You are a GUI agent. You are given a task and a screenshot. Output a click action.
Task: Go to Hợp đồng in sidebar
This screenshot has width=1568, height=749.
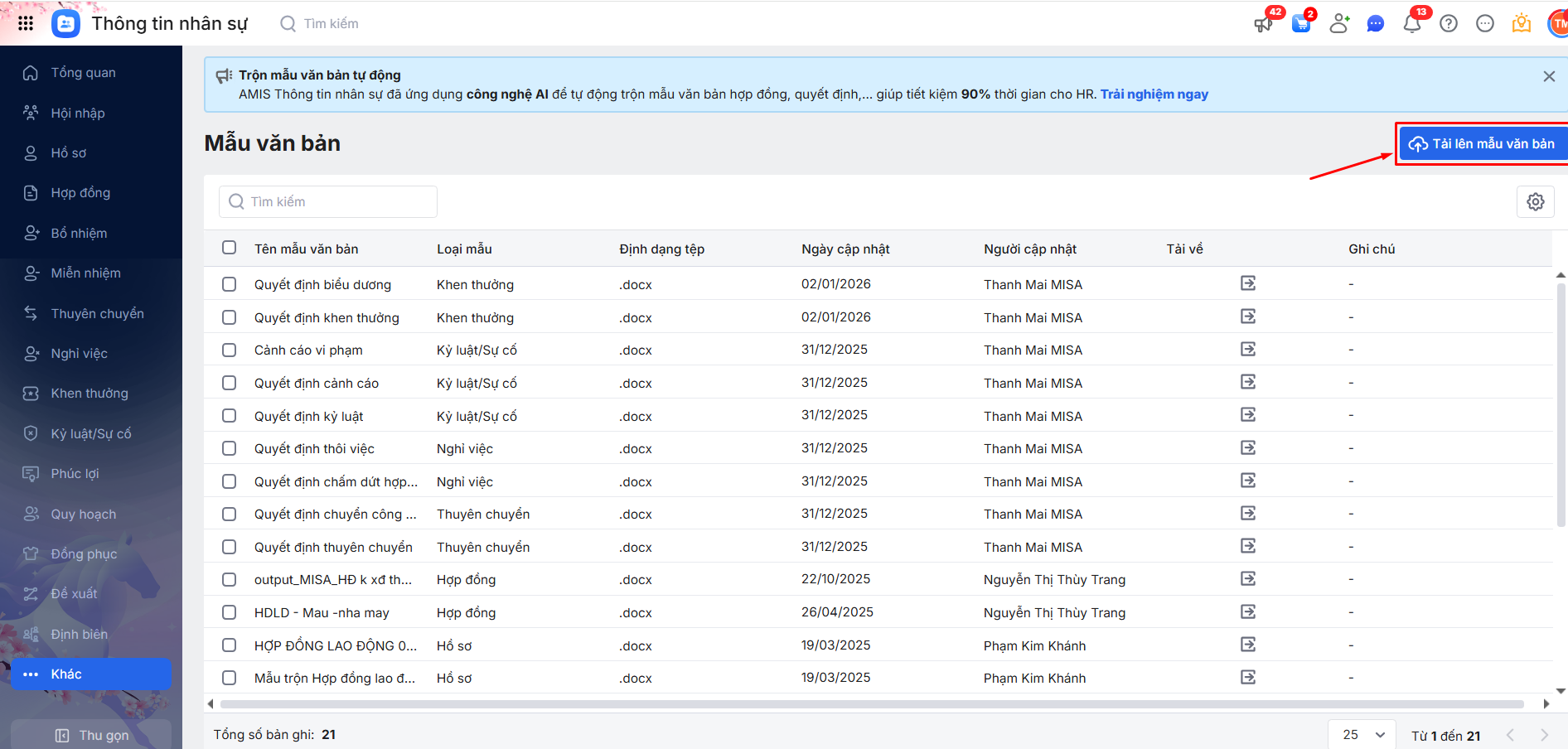coord(80,193)
